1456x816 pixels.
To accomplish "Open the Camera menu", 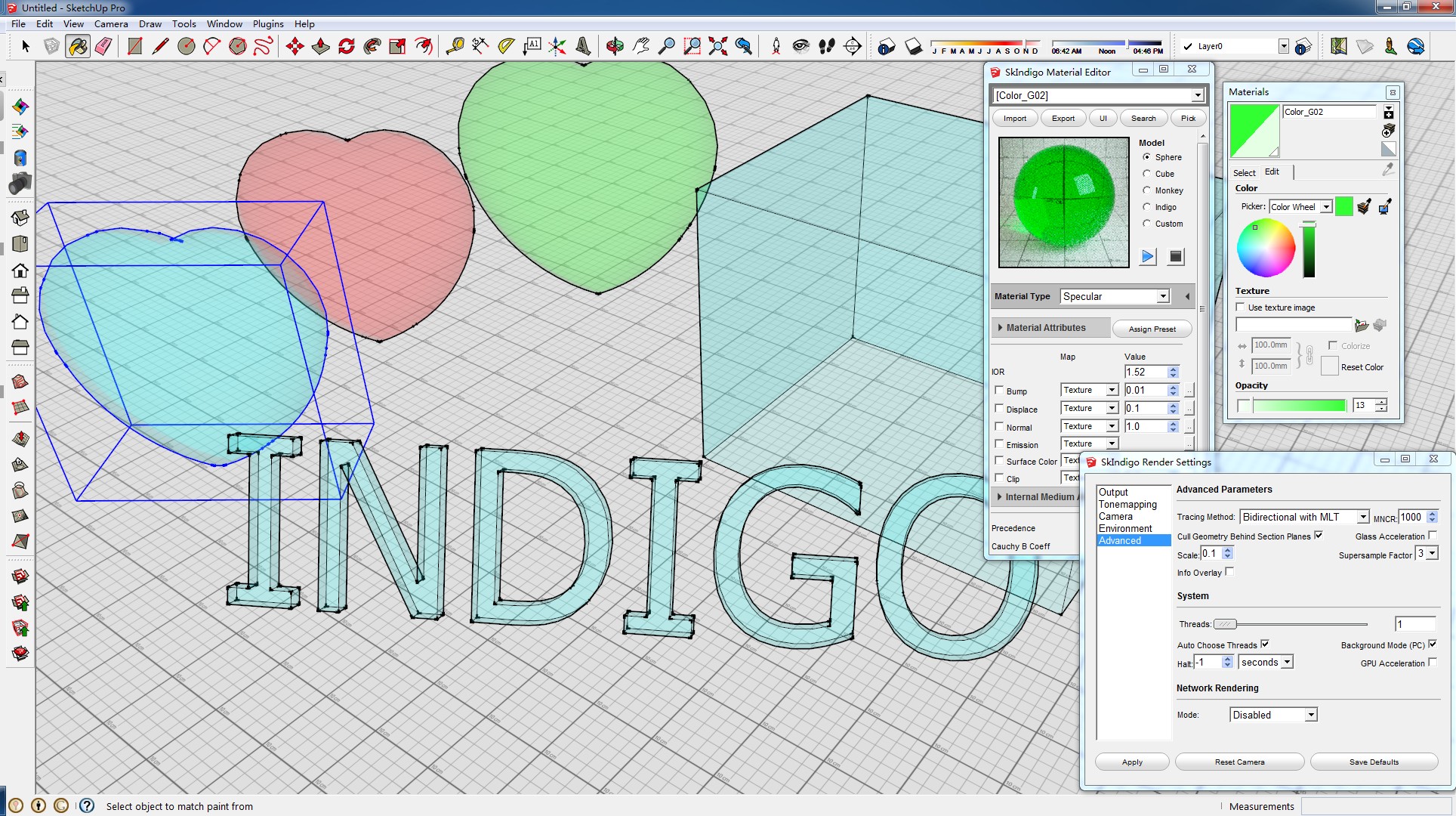I will point(111,23).
